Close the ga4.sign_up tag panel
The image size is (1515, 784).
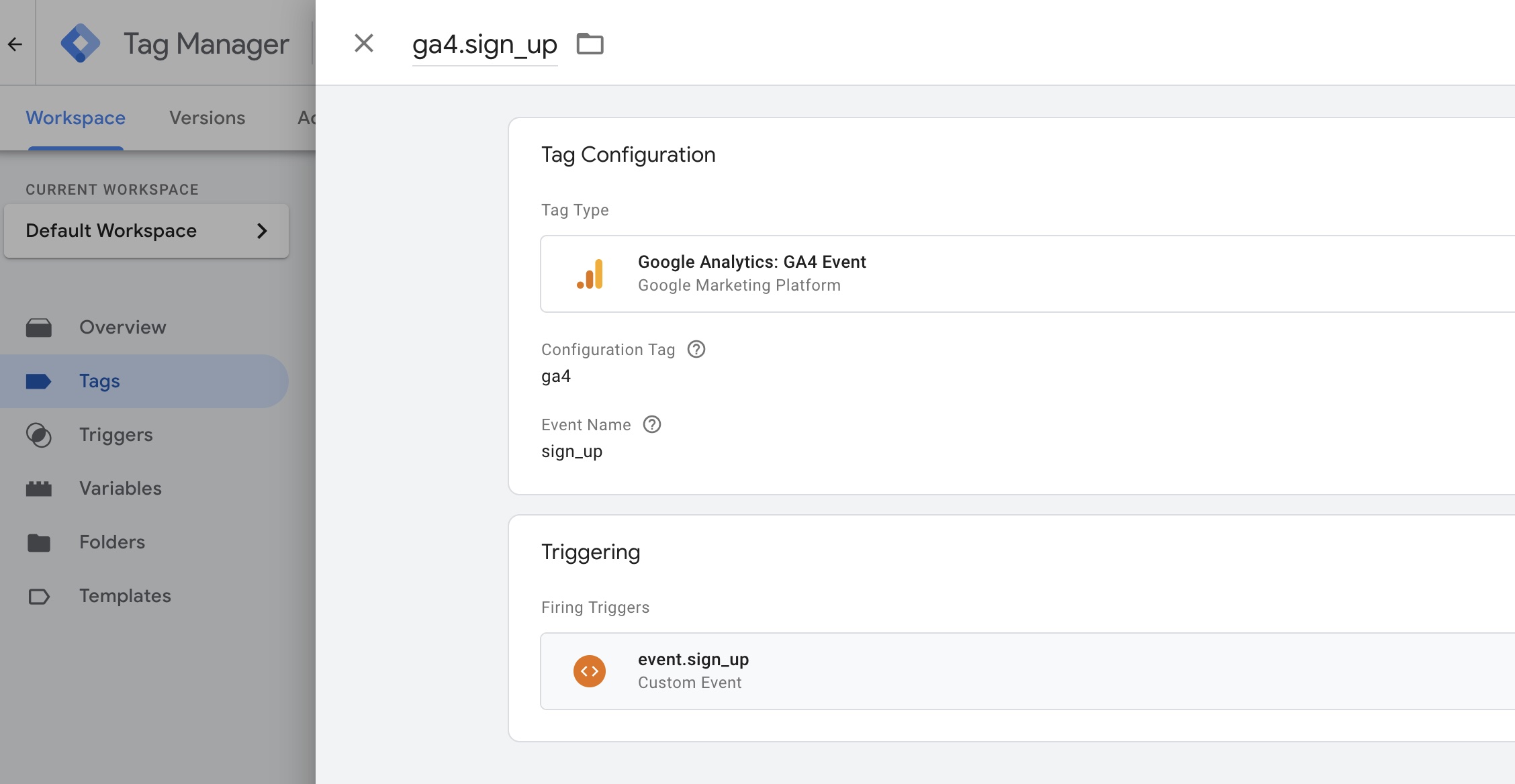363,44
